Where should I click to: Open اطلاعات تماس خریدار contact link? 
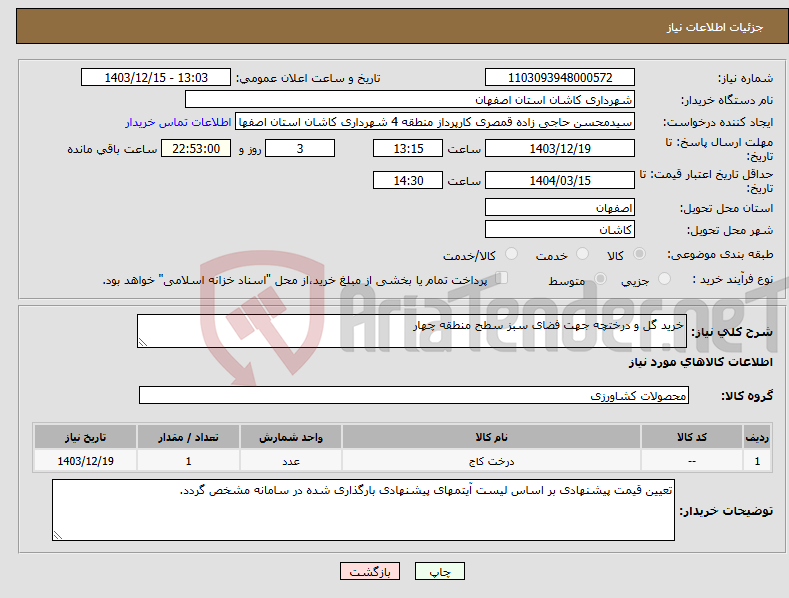click(x=178, y=122)
